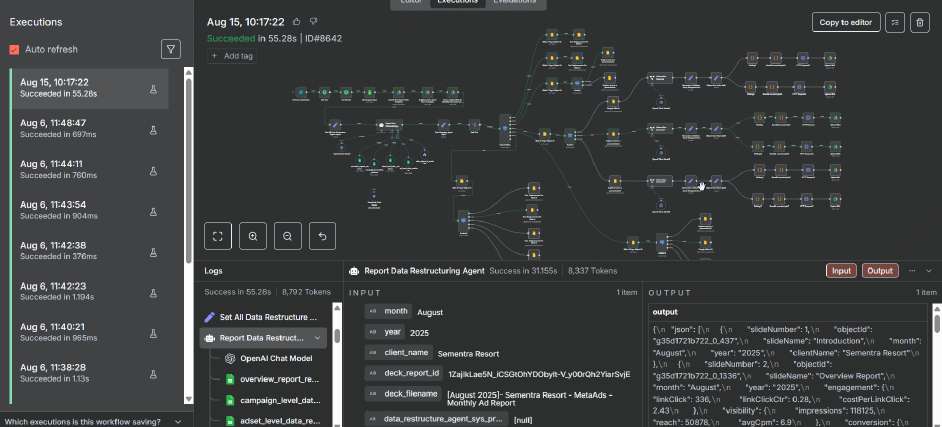Select the Aug 6, 11:42:23 execution
The image size is (942, 427).
coord(90,292)
